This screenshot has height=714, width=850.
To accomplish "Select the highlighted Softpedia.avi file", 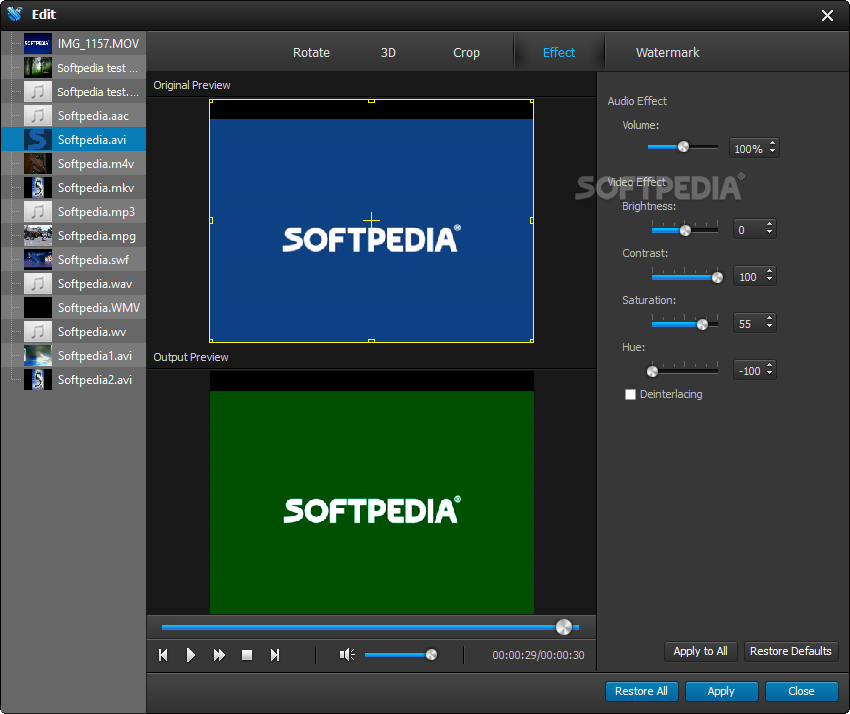I will tap(74, 139).
